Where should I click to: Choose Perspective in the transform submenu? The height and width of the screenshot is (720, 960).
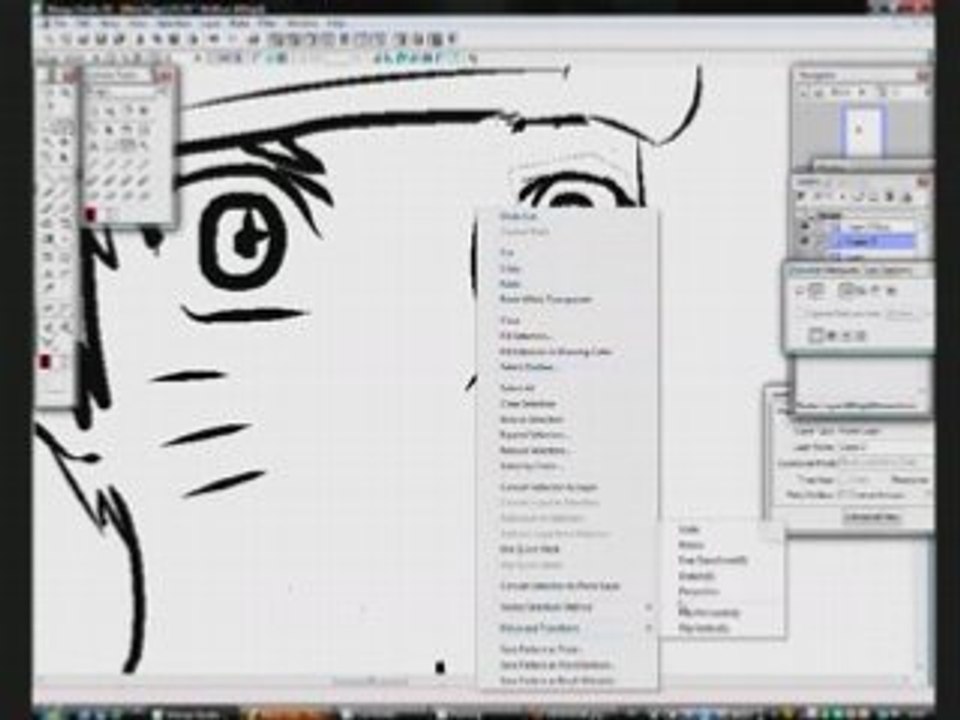(699, 591)
